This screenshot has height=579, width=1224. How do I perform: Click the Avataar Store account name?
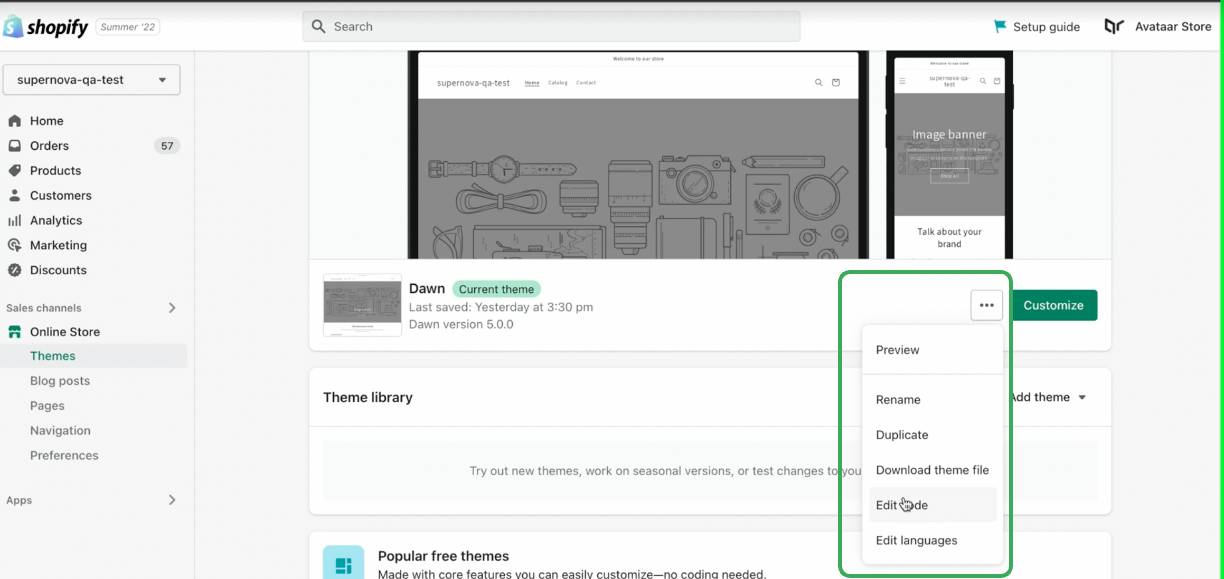[1173, 27]
